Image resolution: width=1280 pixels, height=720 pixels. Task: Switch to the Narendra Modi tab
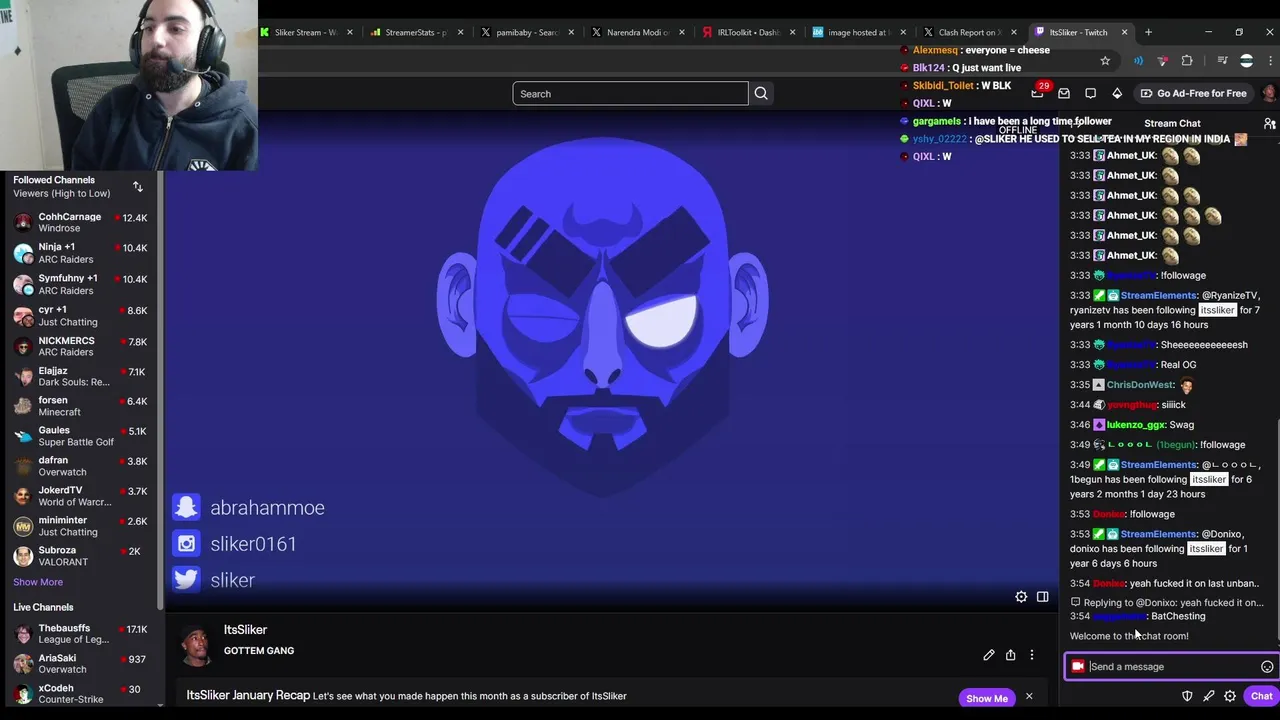point(636,32)
